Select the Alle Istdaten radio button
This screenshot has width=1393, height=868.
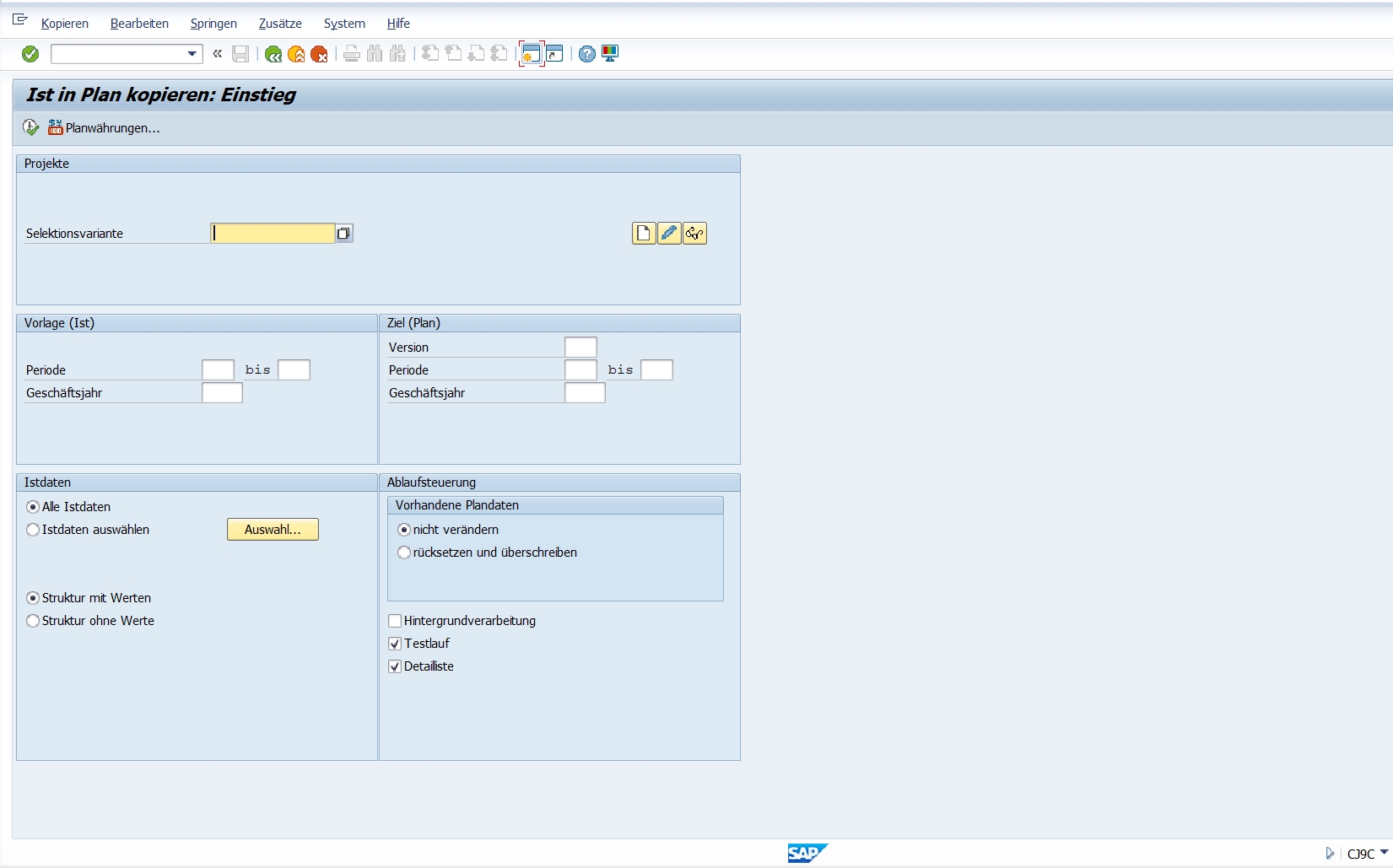33,507
